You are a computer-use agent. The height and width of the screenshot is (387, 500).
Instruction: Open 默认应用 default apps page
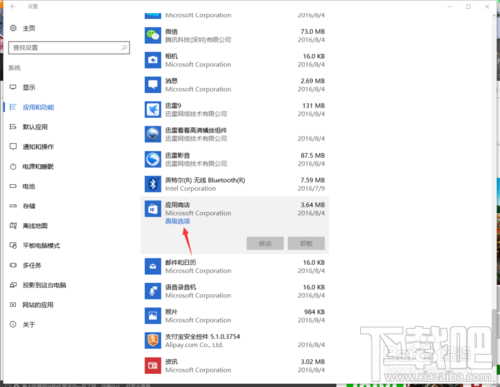coord(35,127)
